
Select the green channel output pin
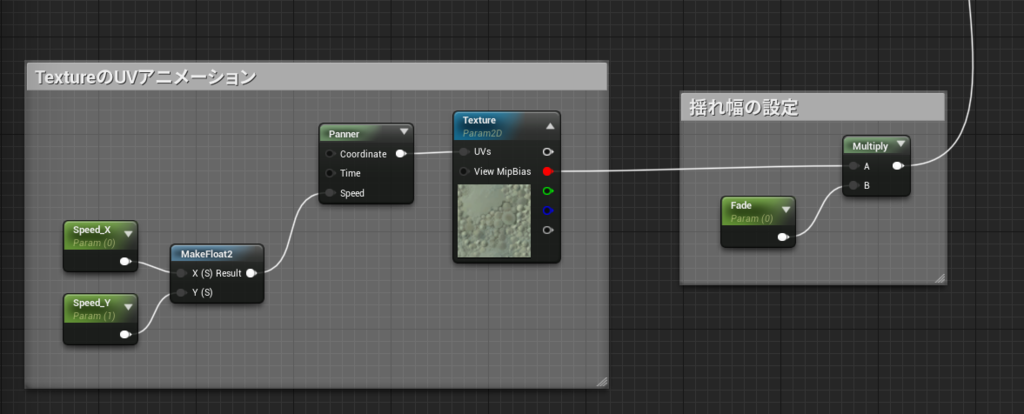click(548, 191)
